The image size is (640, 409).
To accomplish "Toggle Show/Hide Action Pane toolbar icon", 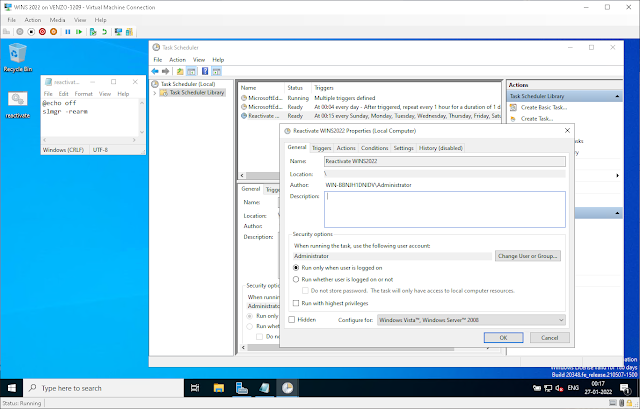I will pyautogui.click(x=216, y=71).
